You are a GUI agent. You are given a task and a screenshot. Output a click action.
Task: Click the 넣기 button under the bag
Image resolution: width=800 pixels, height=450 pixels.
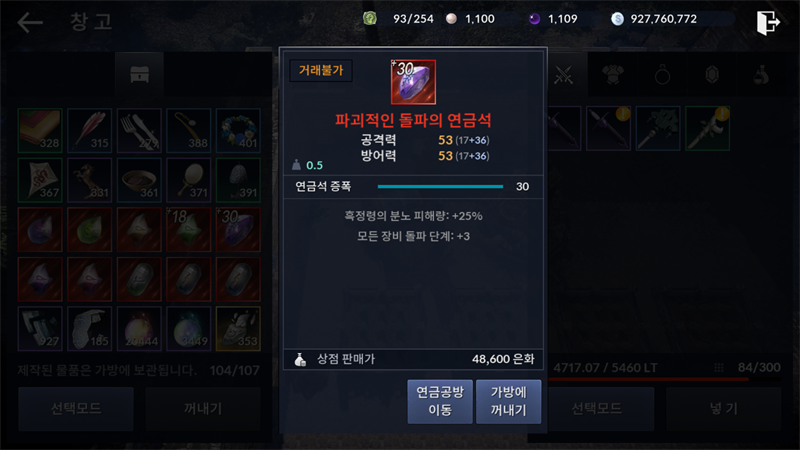point(723,409)
